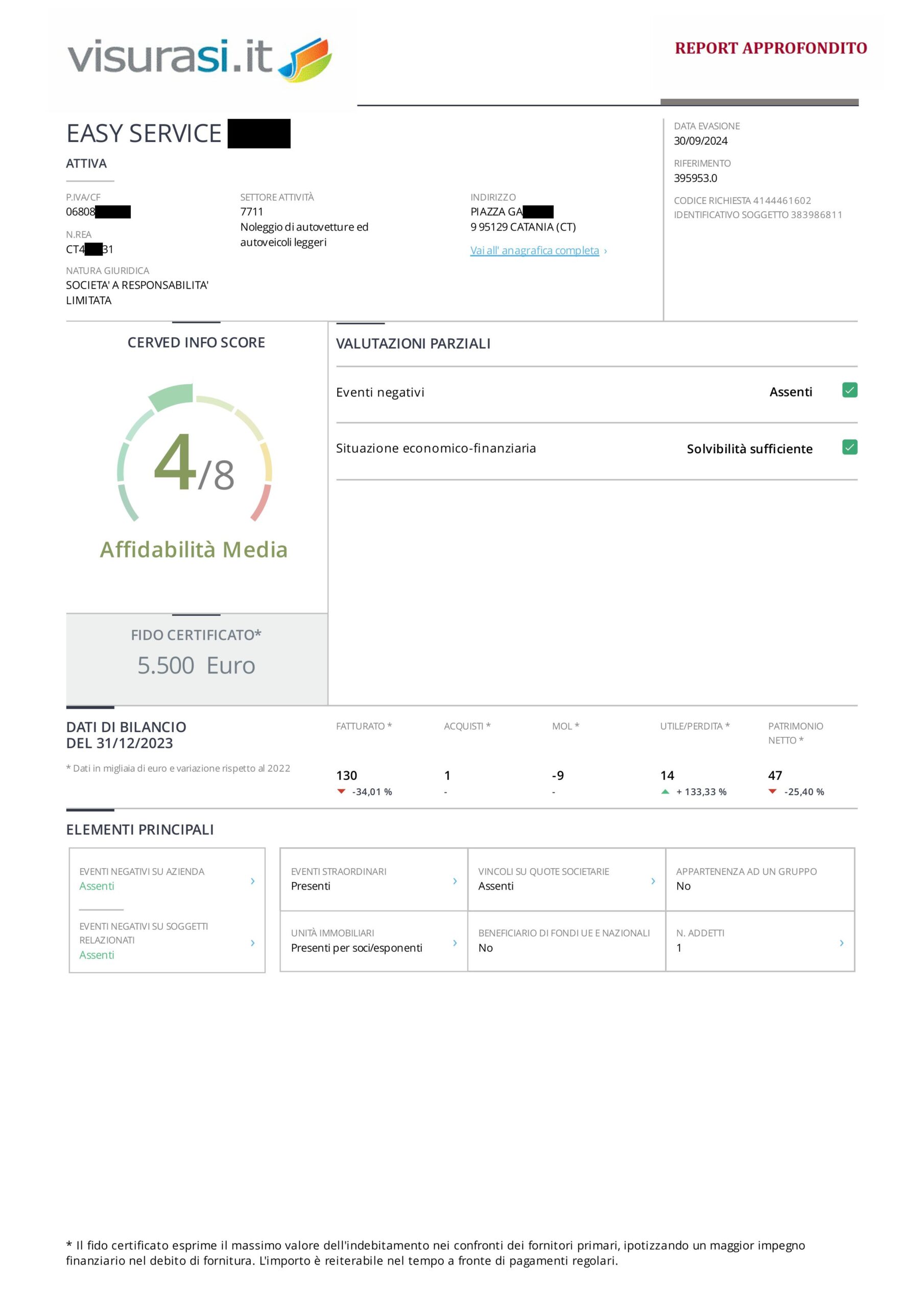Expand Vincoli su quote societarie chevron

[653, 881]
